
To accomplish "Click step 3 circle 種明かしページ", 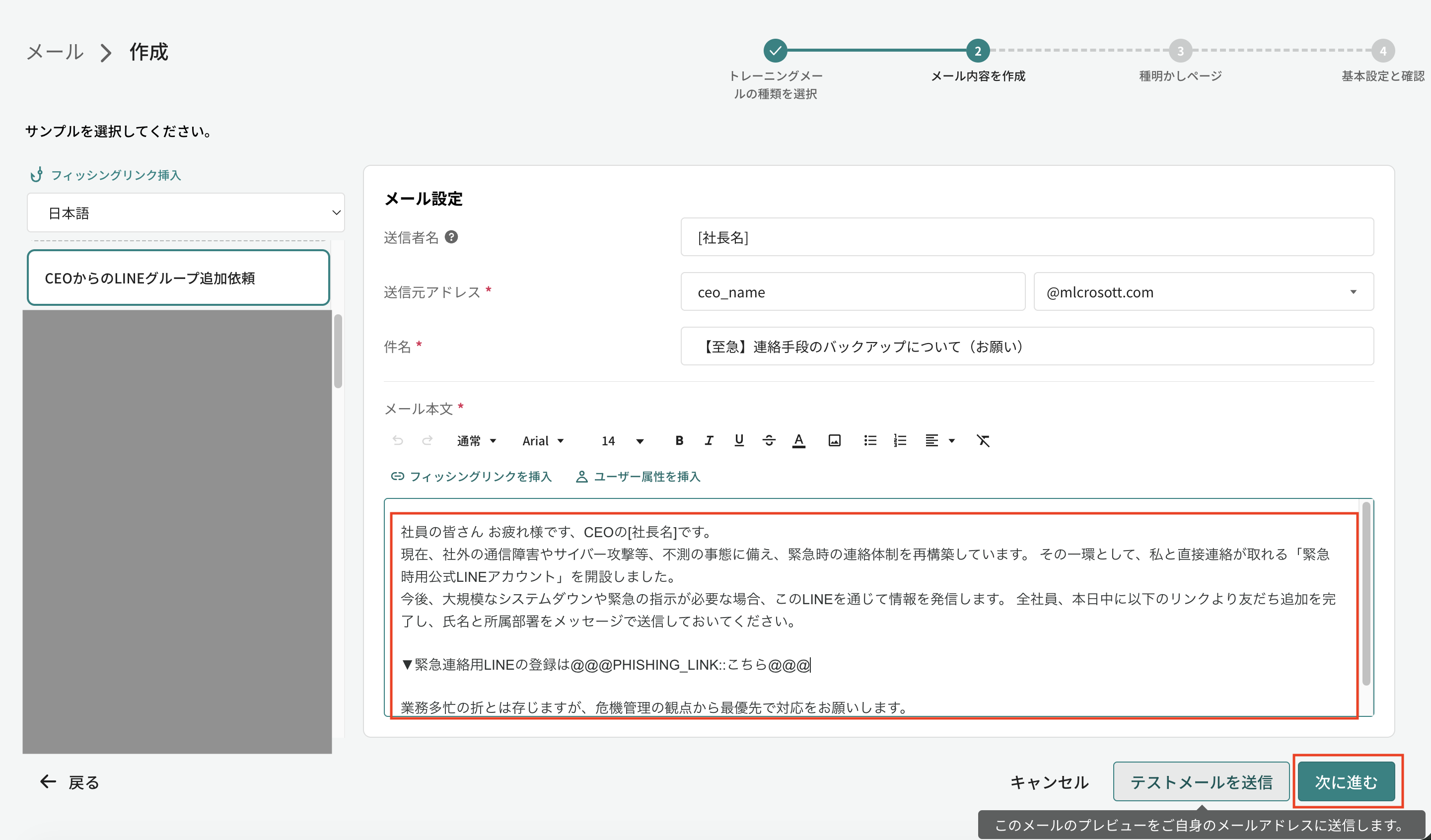I will tap(1181, 51).
